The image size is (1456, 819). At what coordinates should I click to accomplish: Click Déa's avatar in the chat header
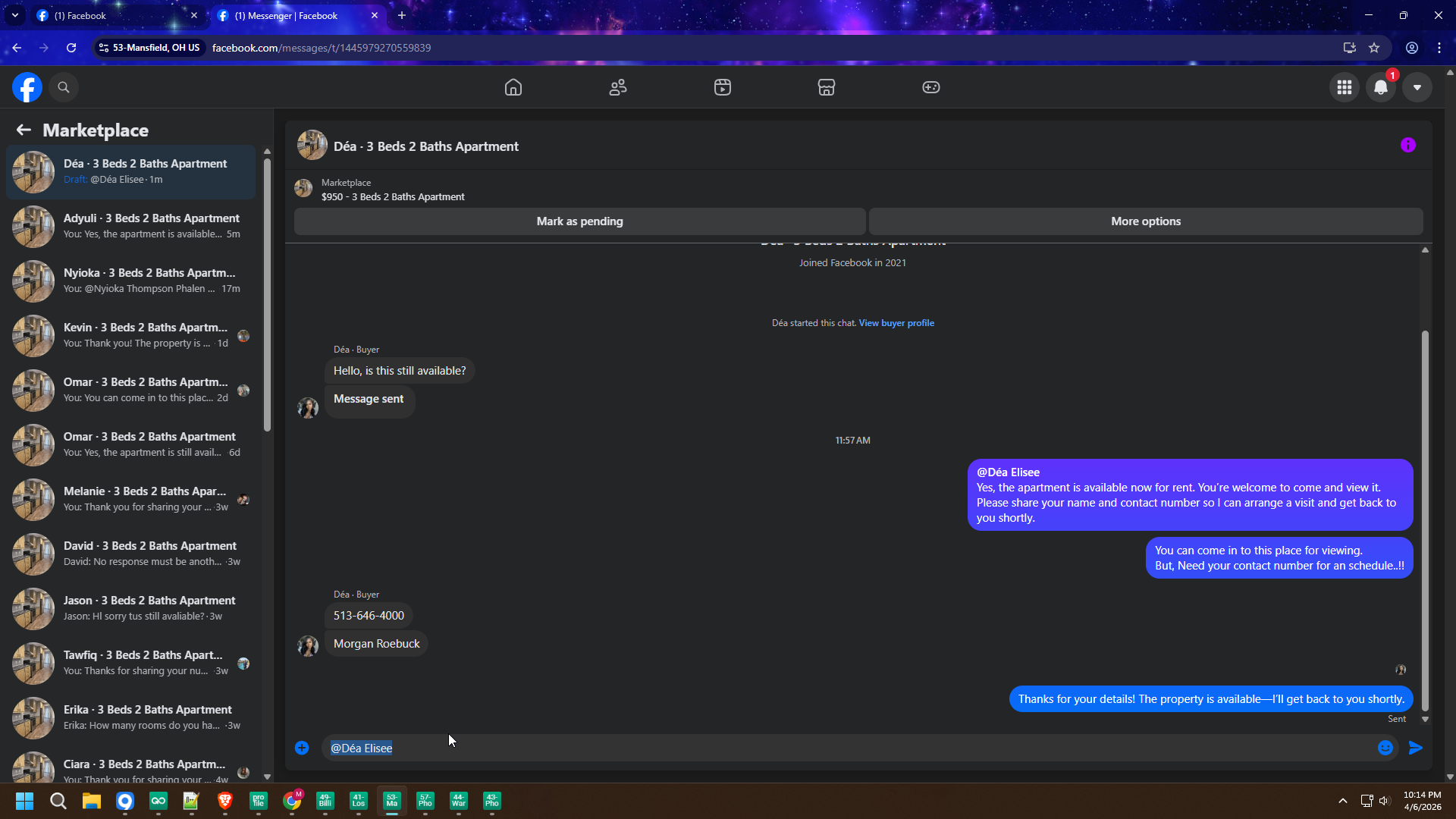coord(312,146)
